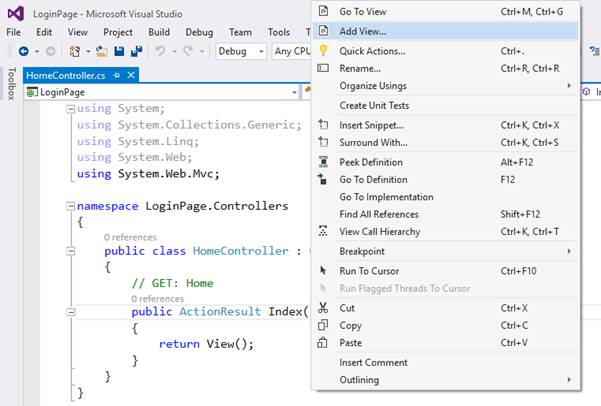Image resolution: width=601 pixels, height=406 pixels.
Task: Click the Navigate Backward arrow icon
Action: pos(24,51)
